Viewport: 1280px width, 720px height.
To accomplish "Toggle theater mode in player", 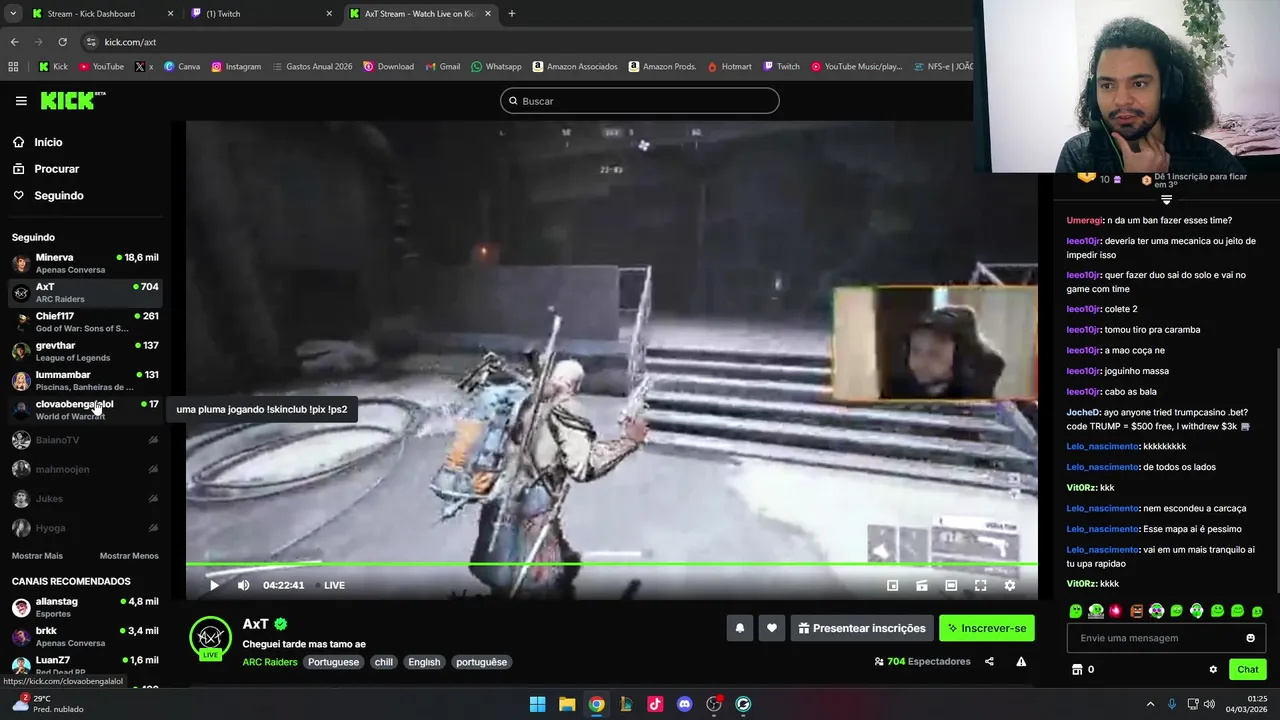I will (951, 585).
